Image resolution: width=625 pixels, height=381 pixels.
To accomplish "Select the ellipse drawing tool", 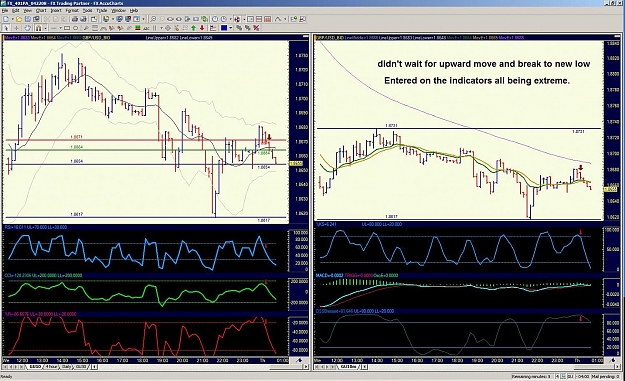I will [x=75, y=28].
